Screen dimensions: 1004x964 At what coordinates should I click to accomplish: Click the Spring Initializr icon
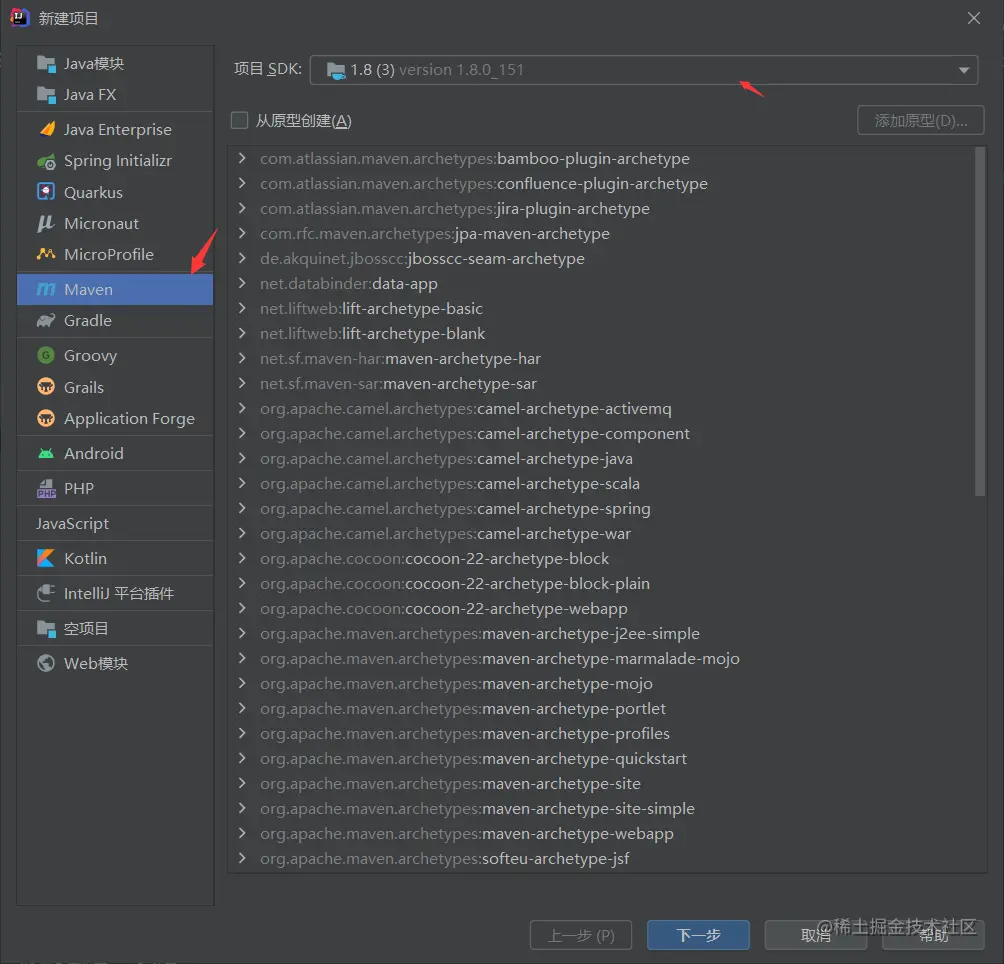(x=46, y=161)
